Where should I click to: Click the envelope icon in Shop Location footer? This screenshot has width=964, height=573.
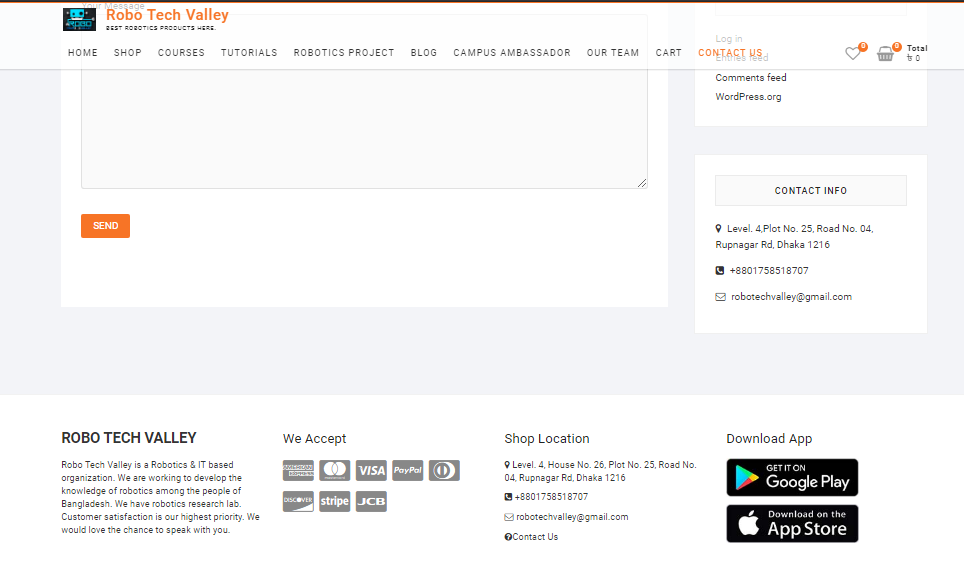509,517
